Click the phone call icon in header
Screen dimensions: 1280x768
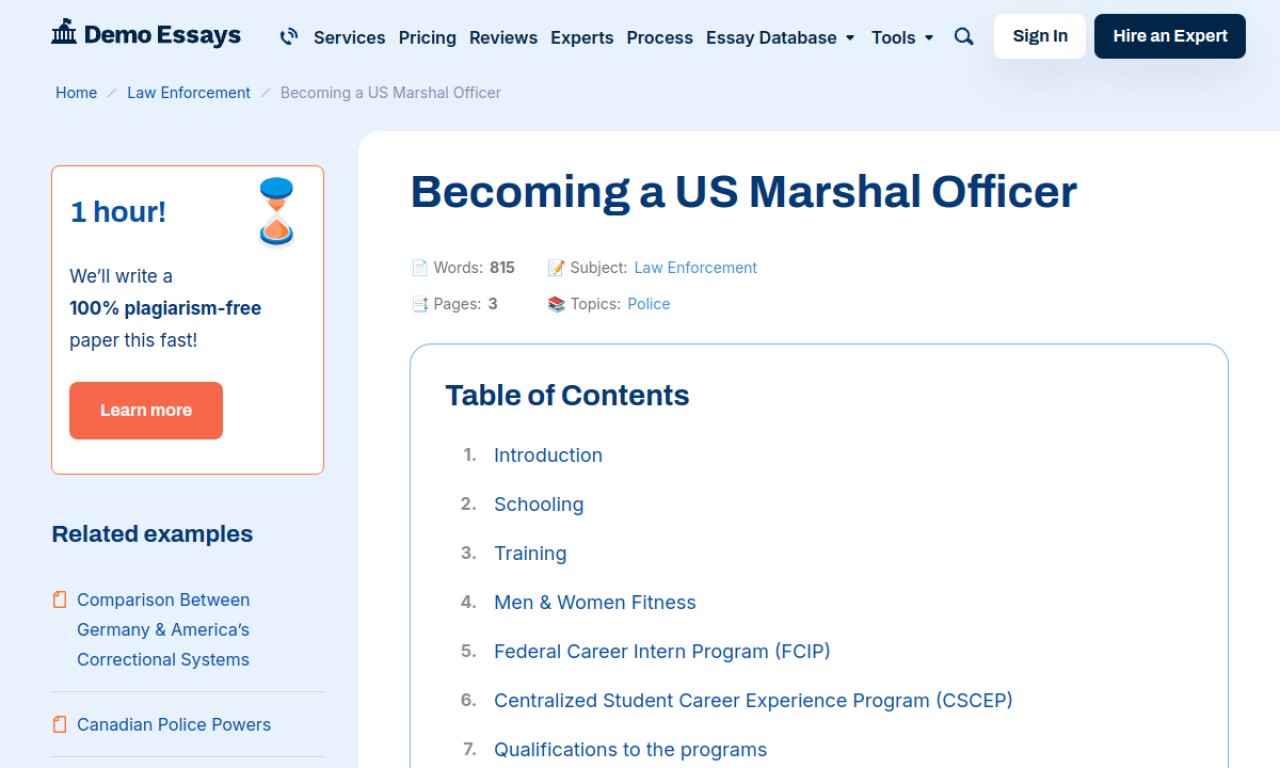289,37
